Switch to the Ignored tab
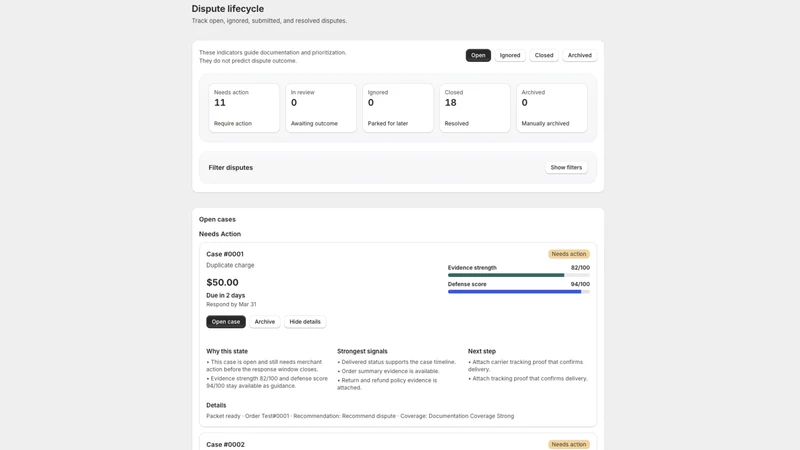Image resolution: width=800 pixels, height=450 pixels. pos(510,55)
